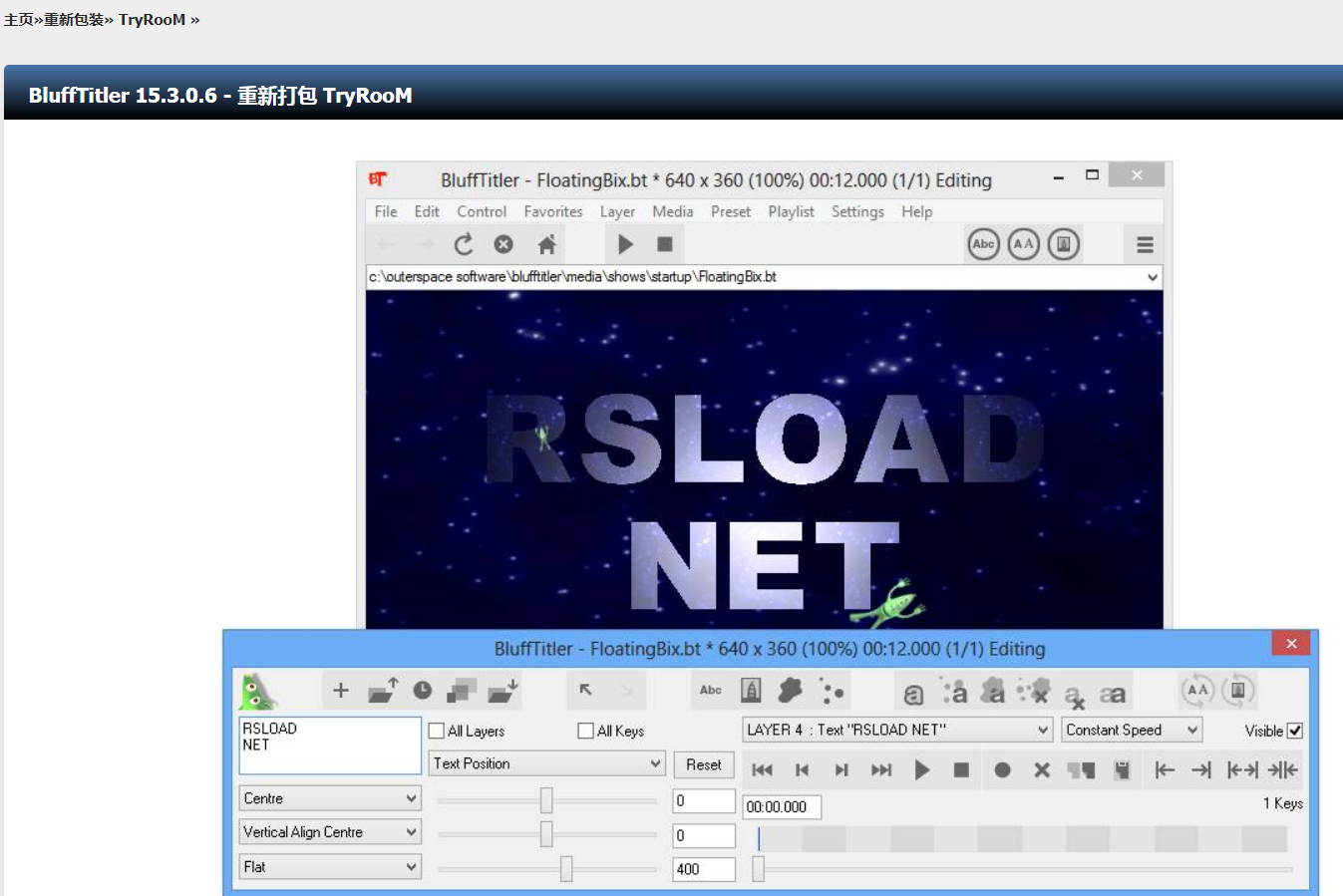Click the 主页 breadcrumb link
The height and width of the screenshot is (896, 1343).
19,19
